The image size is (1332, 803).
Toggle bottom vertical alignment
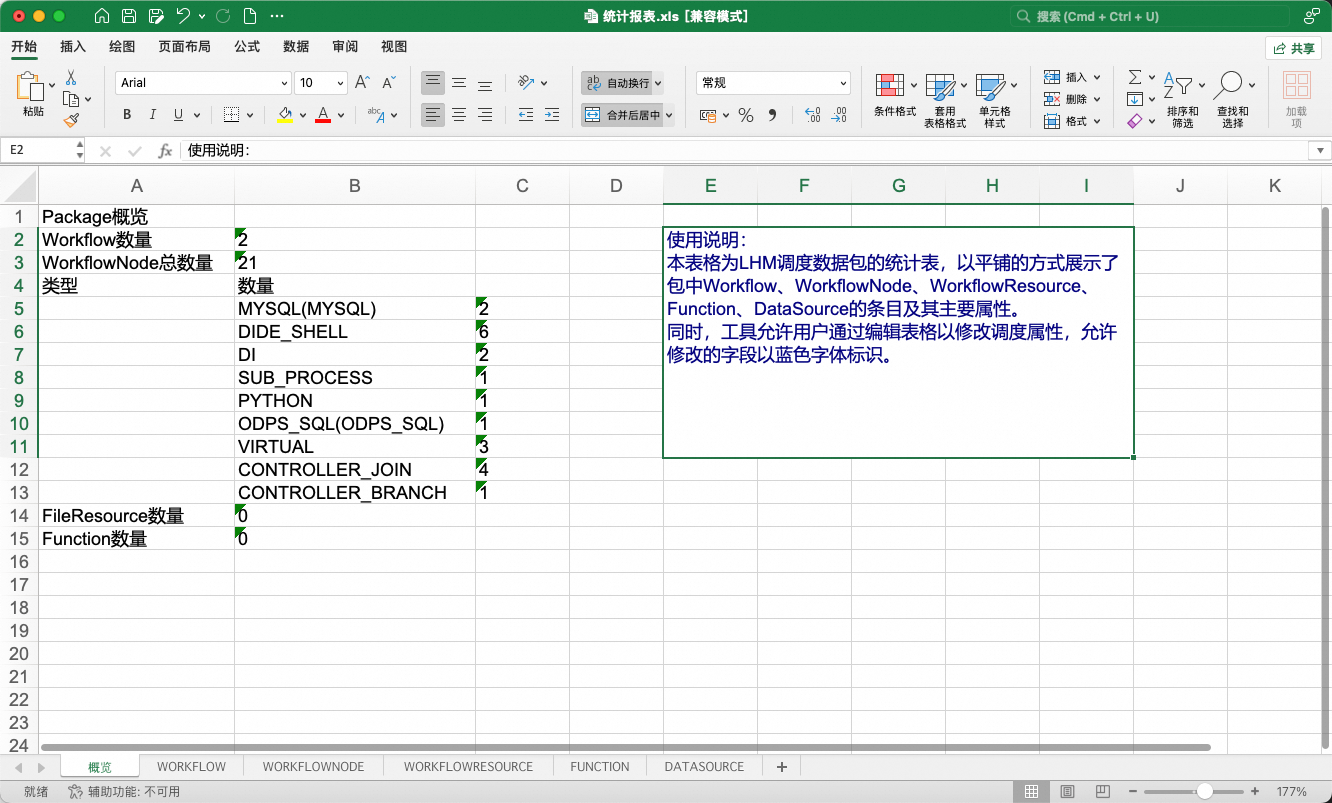click(x=485, y=83)
